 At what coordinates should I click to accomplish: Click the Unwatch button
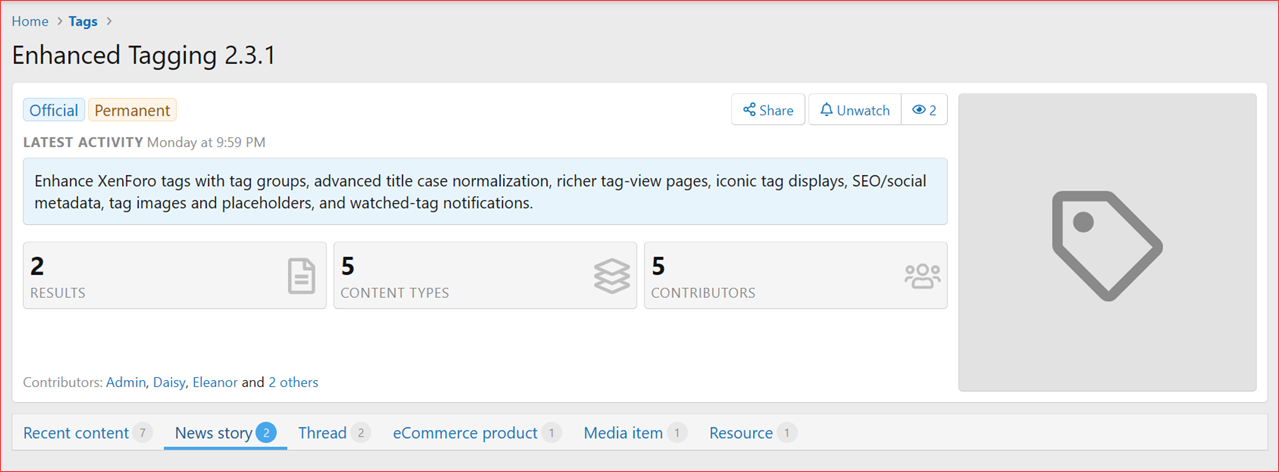(x=855, y=110)
